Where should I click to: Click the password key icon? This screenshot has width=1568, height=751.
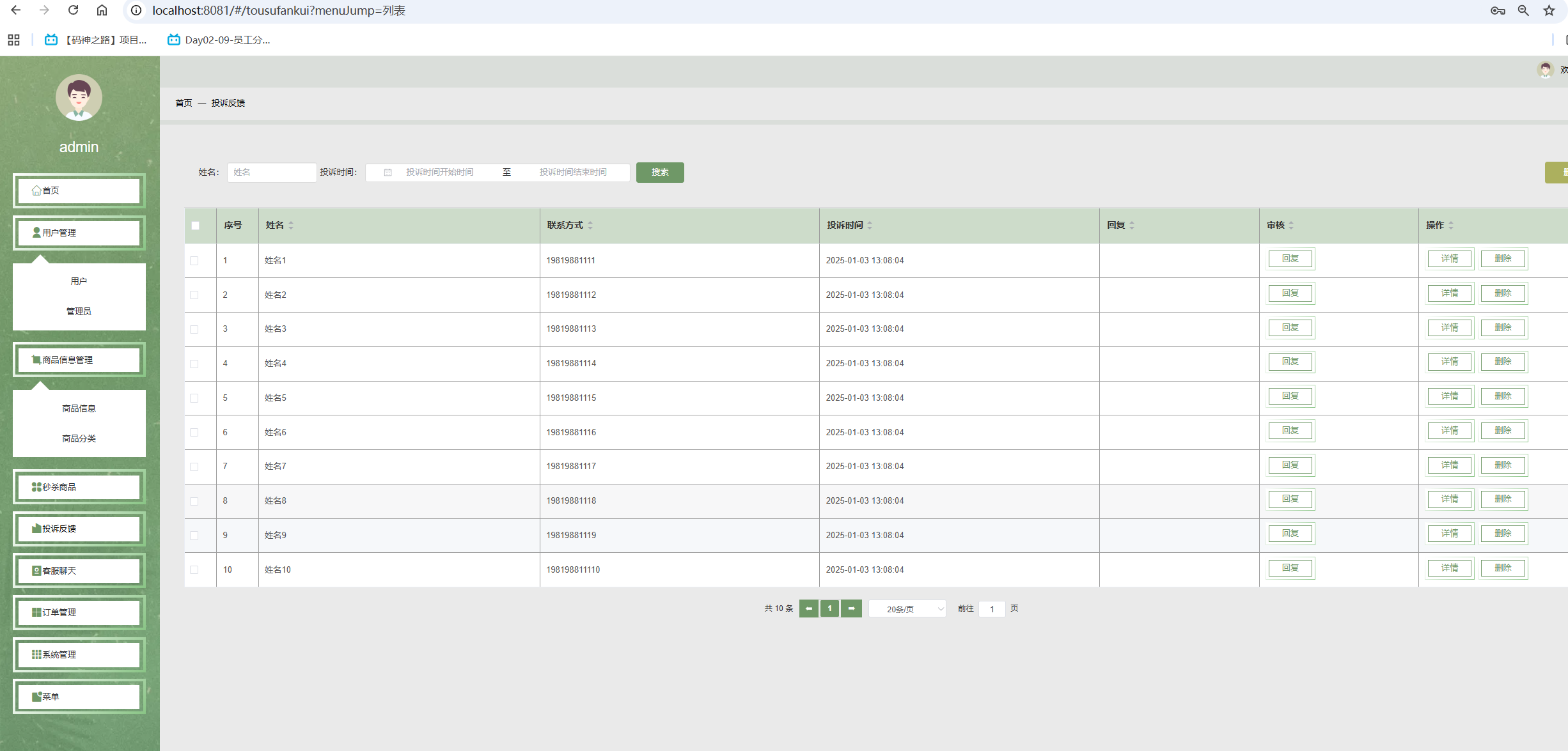click(x=1497, y=10)
